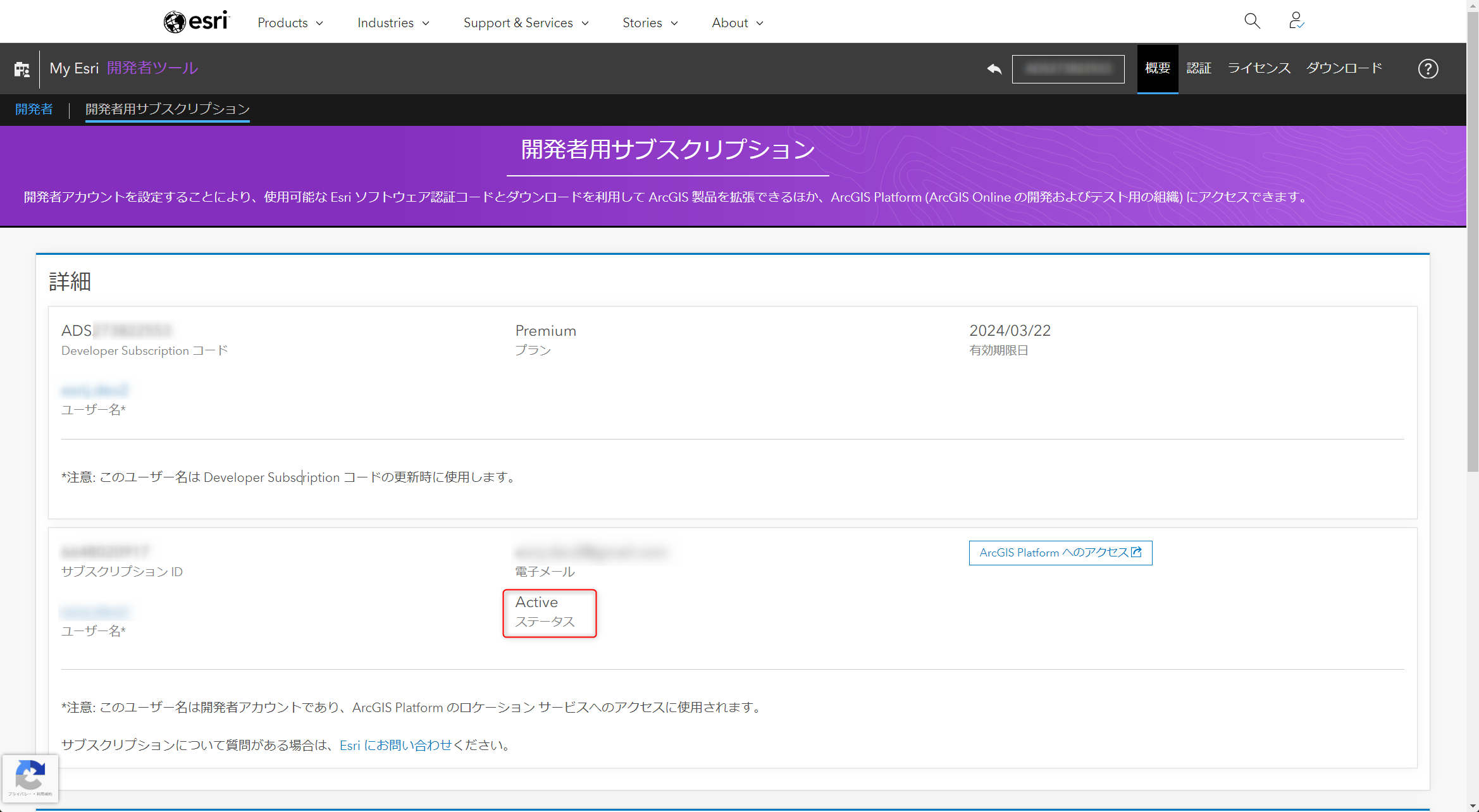
Task: Expand the Stories dropdown menu
Action: point(650,23)
